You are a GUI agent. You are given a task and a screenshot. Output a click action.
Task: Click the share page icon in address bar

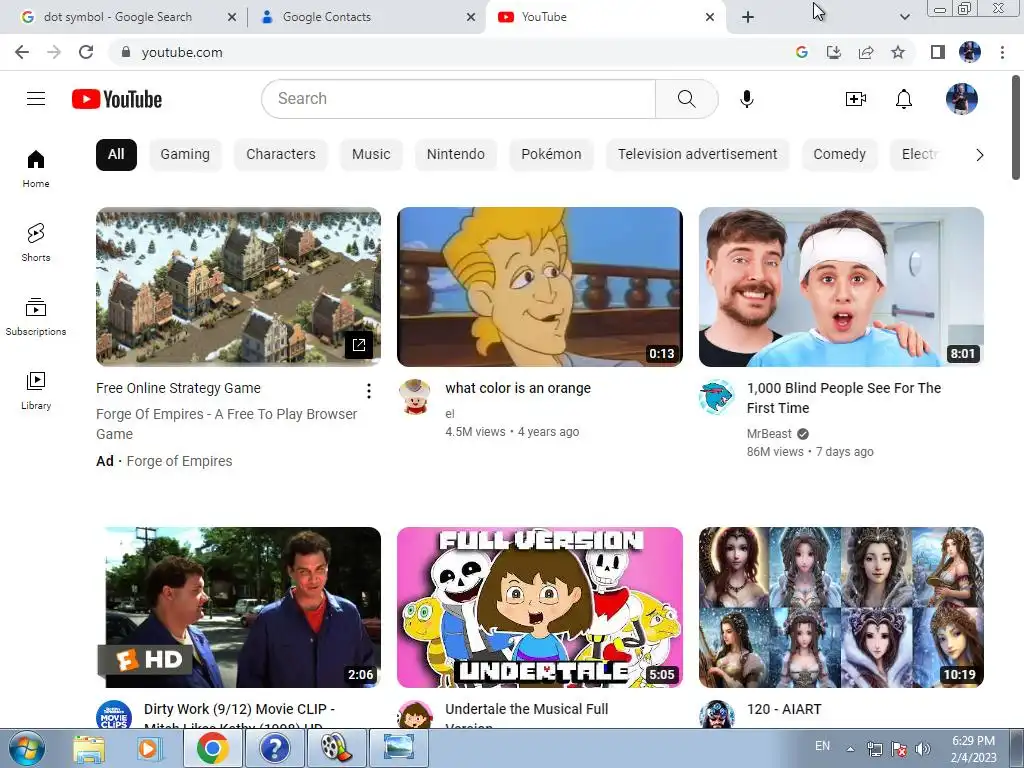click(x=866, y=52)
